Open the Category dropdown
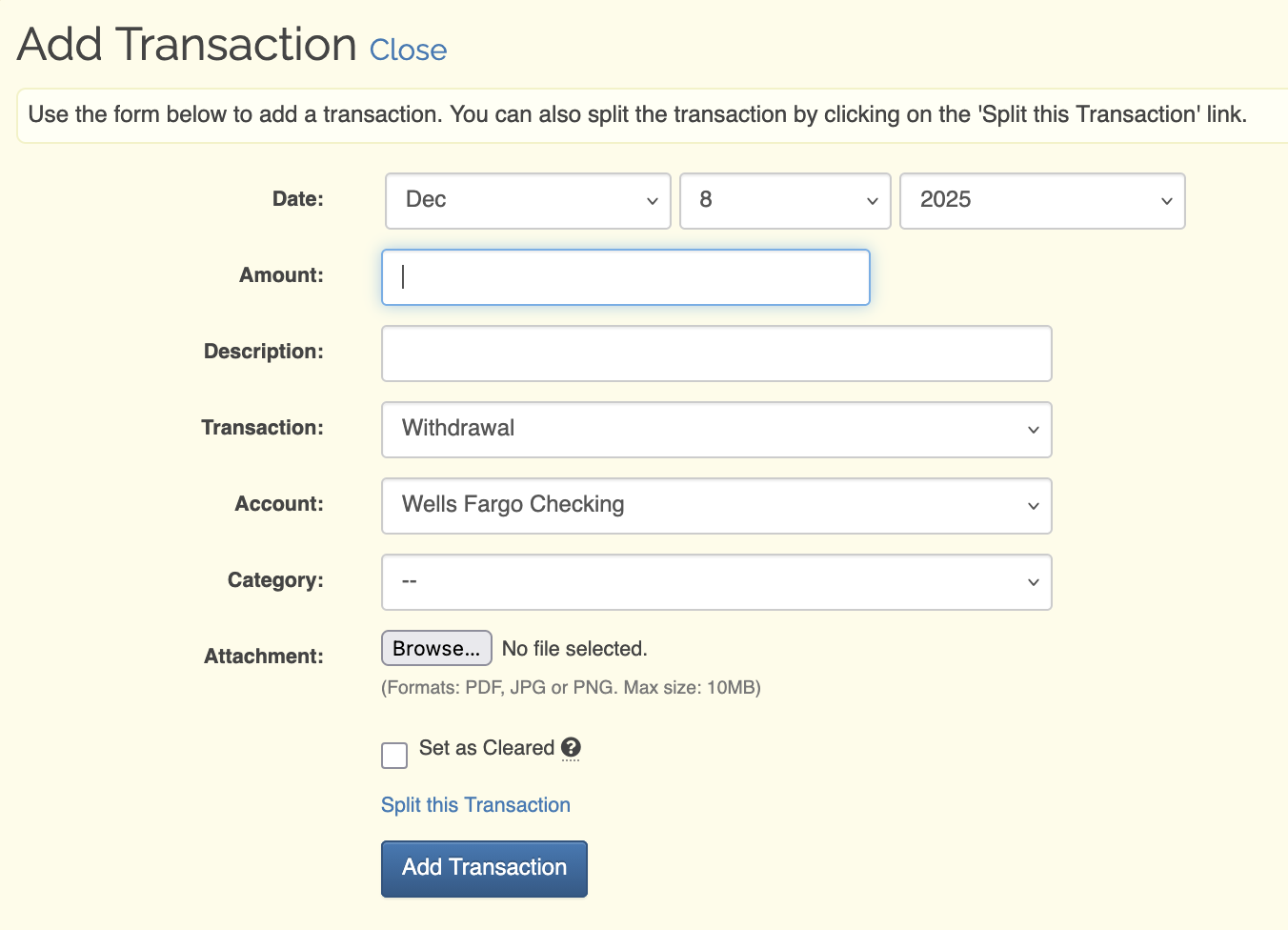Screen dimensions: 1288x930 pyautogui.click(x=716, y=582)
